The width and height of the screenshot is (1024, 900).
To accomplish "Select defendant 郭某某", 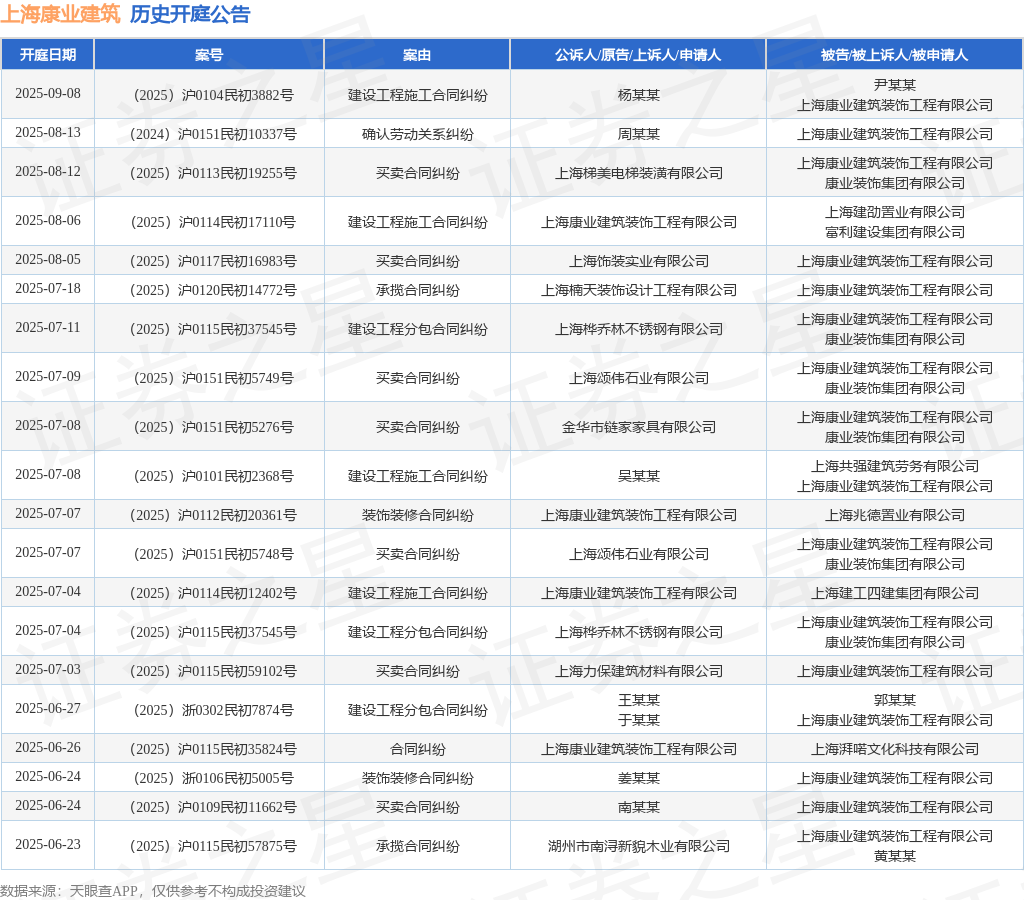I will 895,700.
